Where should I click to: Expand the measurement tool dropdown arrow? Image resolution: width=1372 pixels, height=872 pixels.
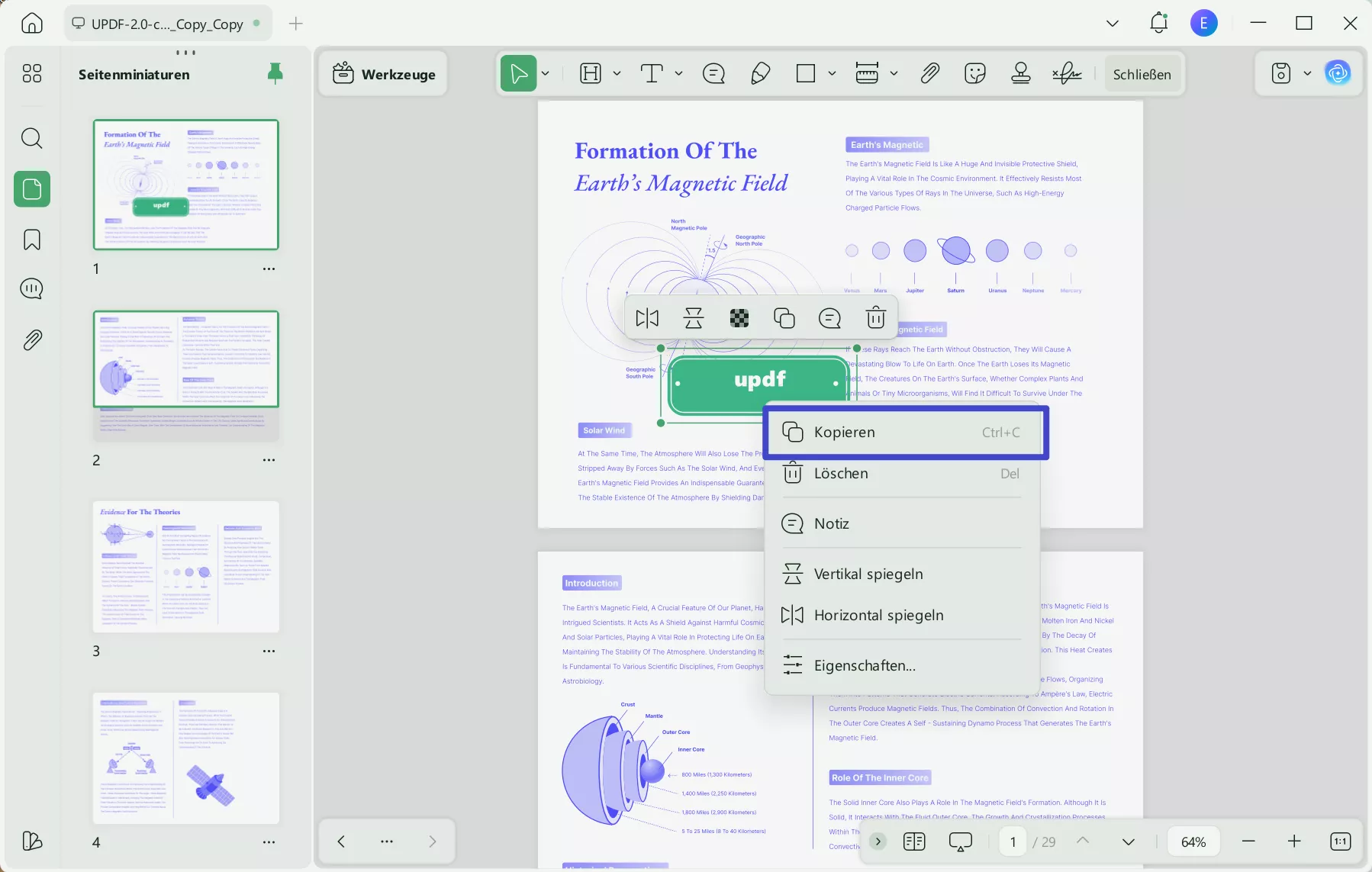point(894,73)
